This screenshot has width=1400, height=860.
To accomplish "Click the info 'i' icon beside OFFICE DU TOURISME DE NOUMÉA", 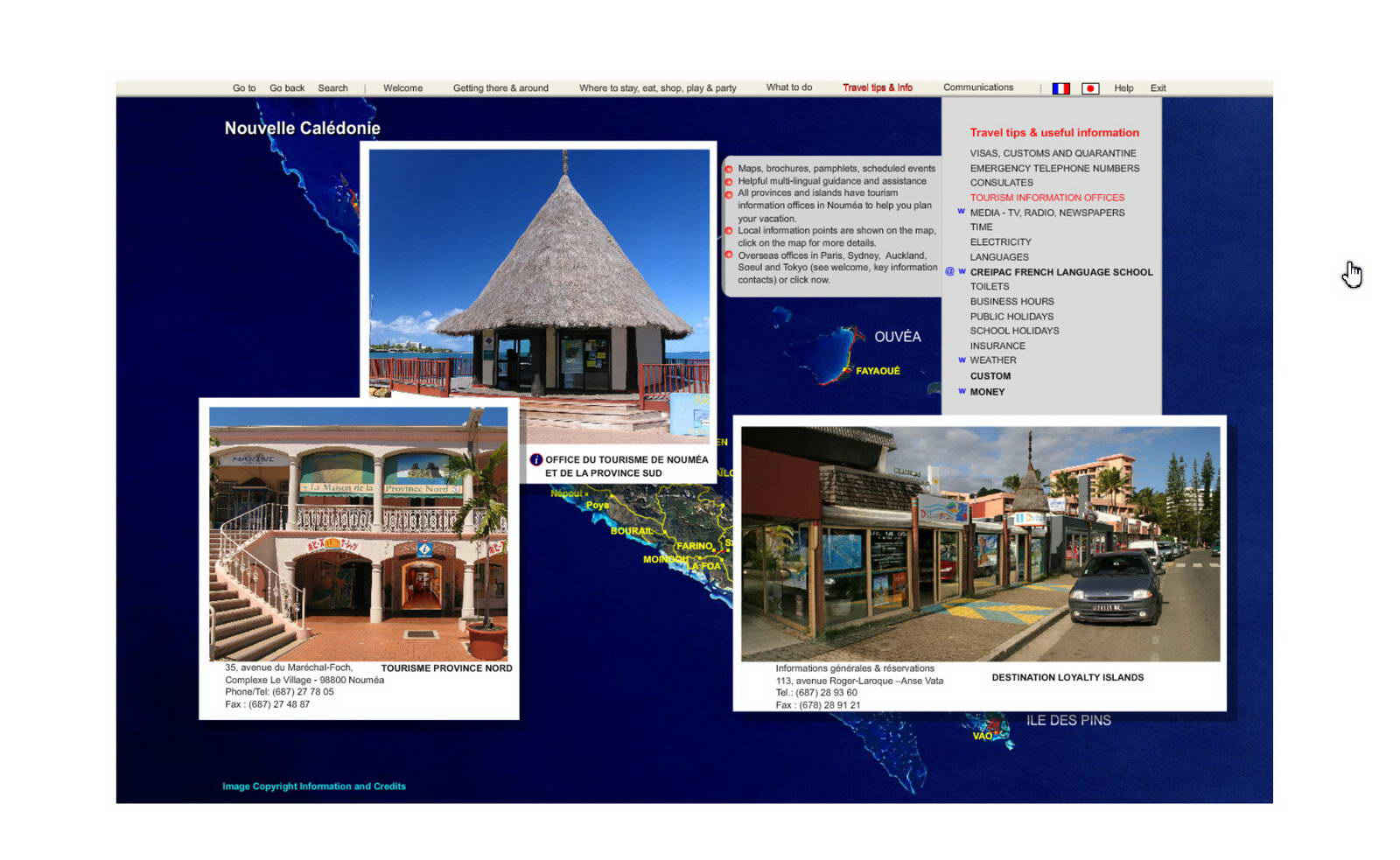I will tap(536, 459).
